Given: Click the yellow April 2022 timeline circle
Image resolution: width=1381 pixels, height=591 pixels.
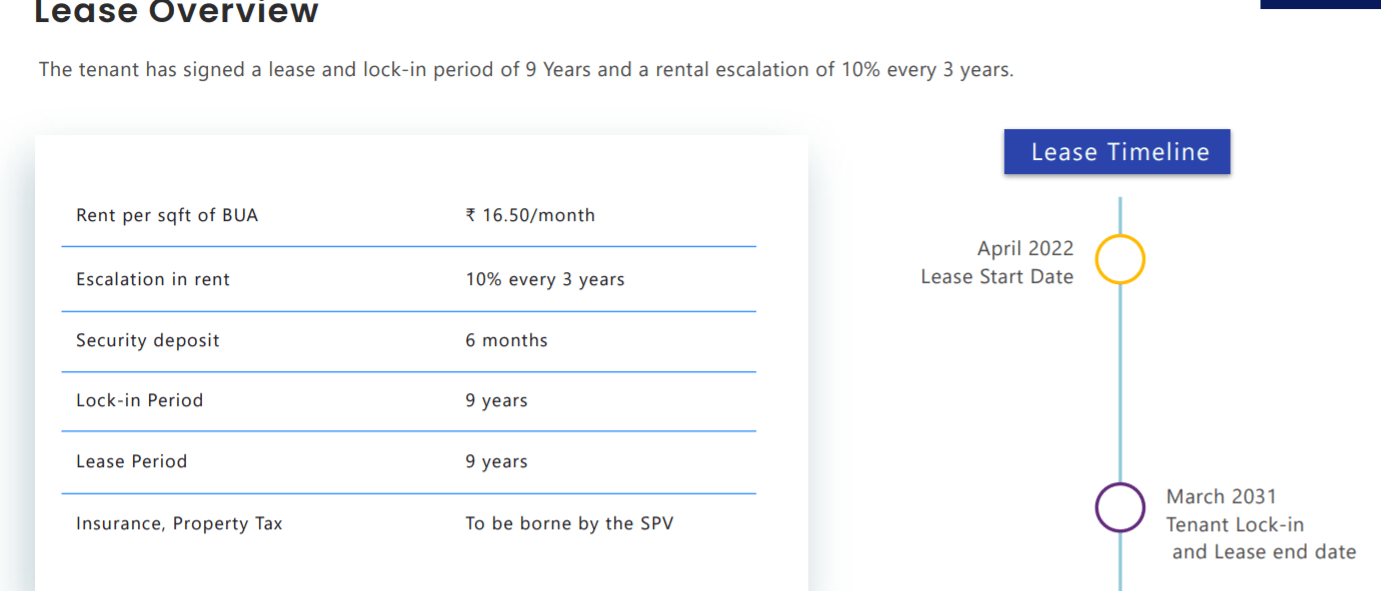Looking at the screenshot, I should (1120, 259).
